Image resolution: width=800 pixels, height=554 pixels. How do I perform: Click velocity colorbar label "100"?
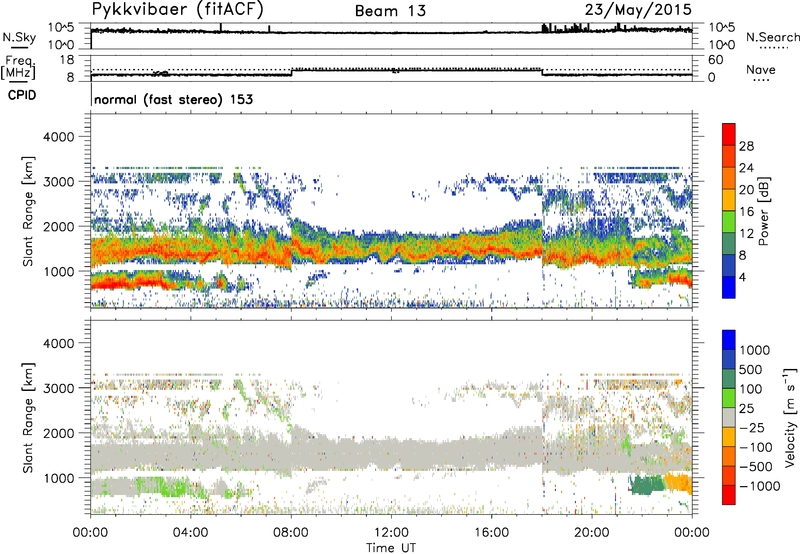751,389
